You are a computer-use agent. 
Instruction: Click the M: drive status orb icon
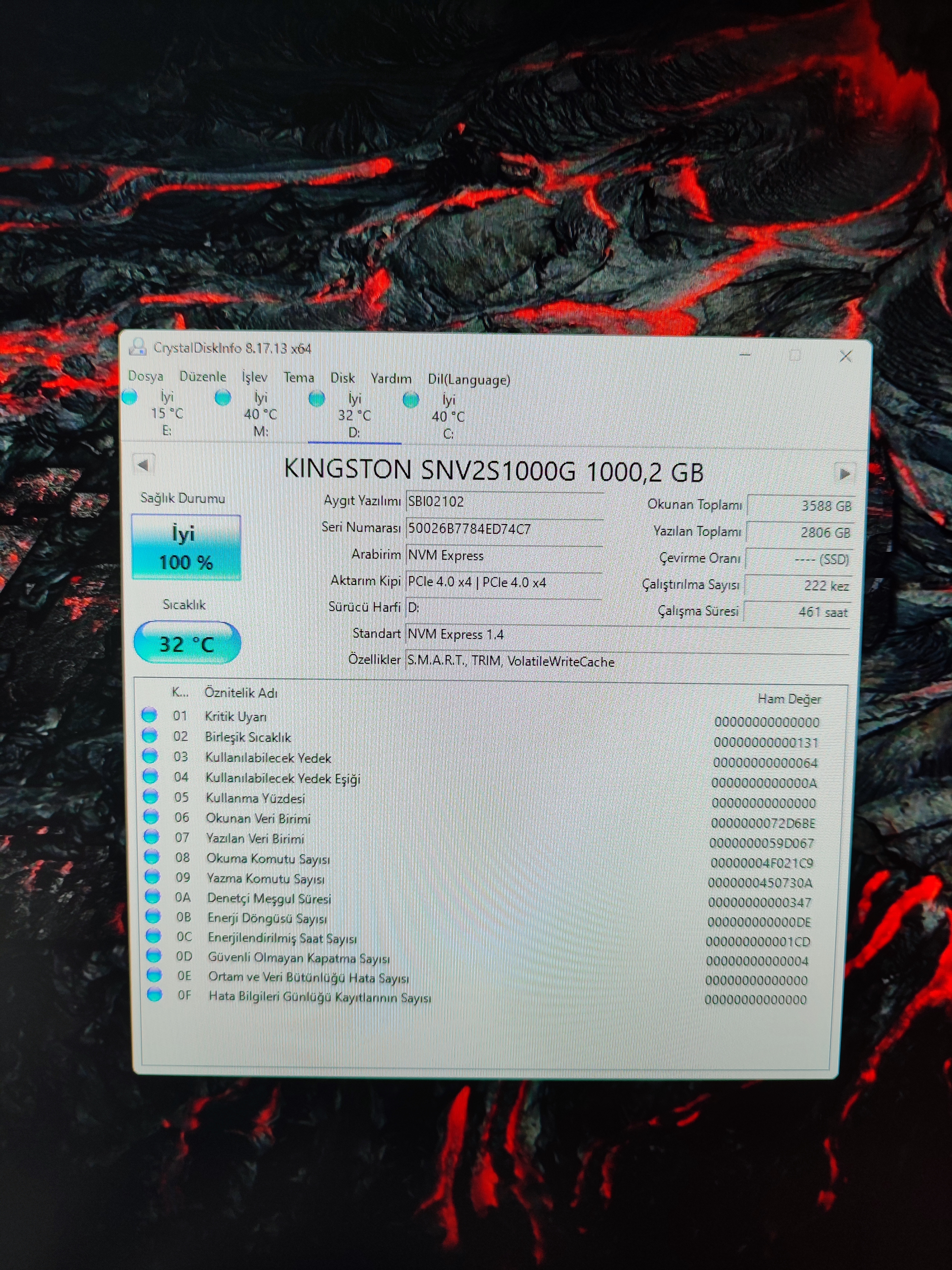(223, 397)
